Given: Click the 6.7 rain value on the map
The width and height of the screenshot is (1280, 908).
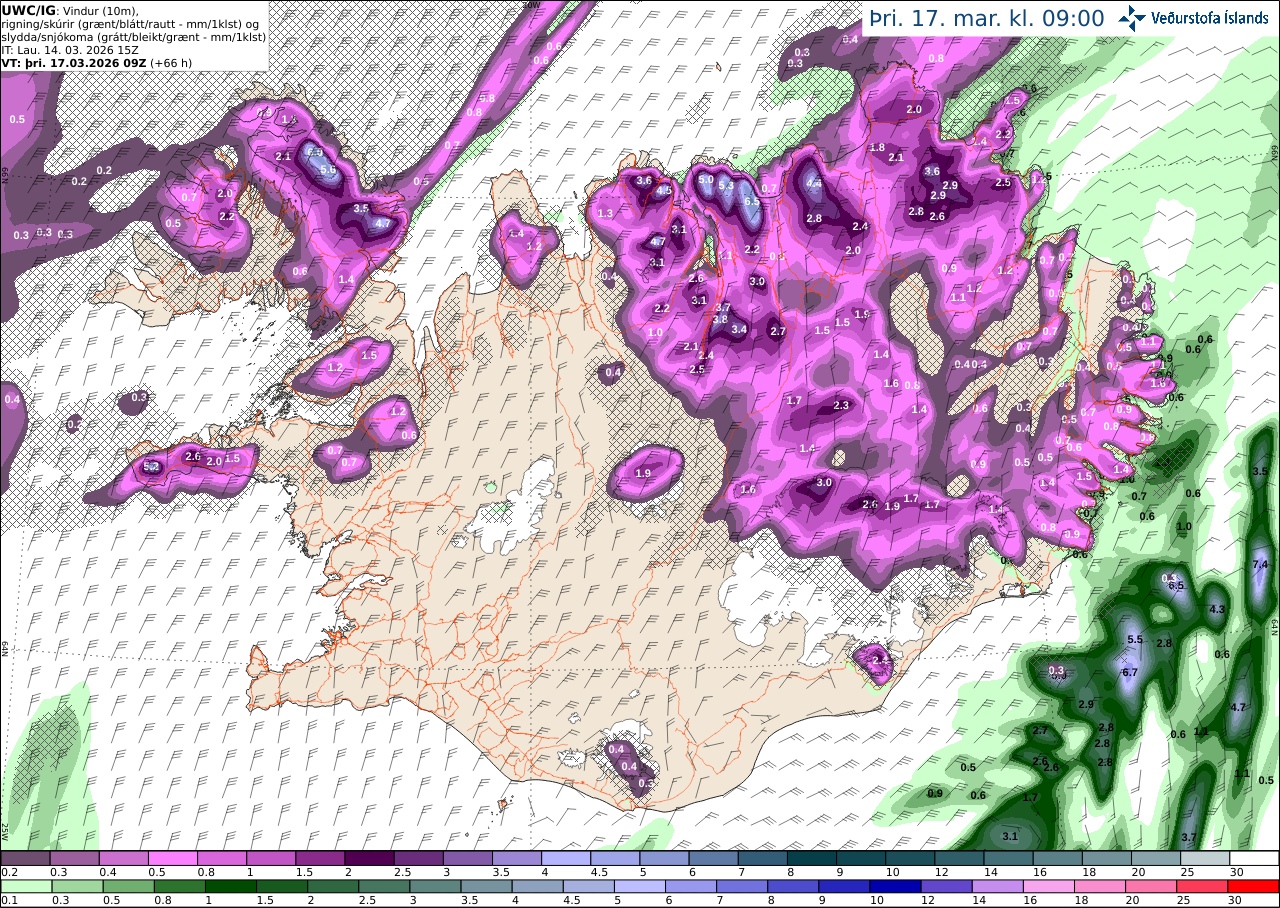Looking at the screenshot, I should click(1130, 673).
